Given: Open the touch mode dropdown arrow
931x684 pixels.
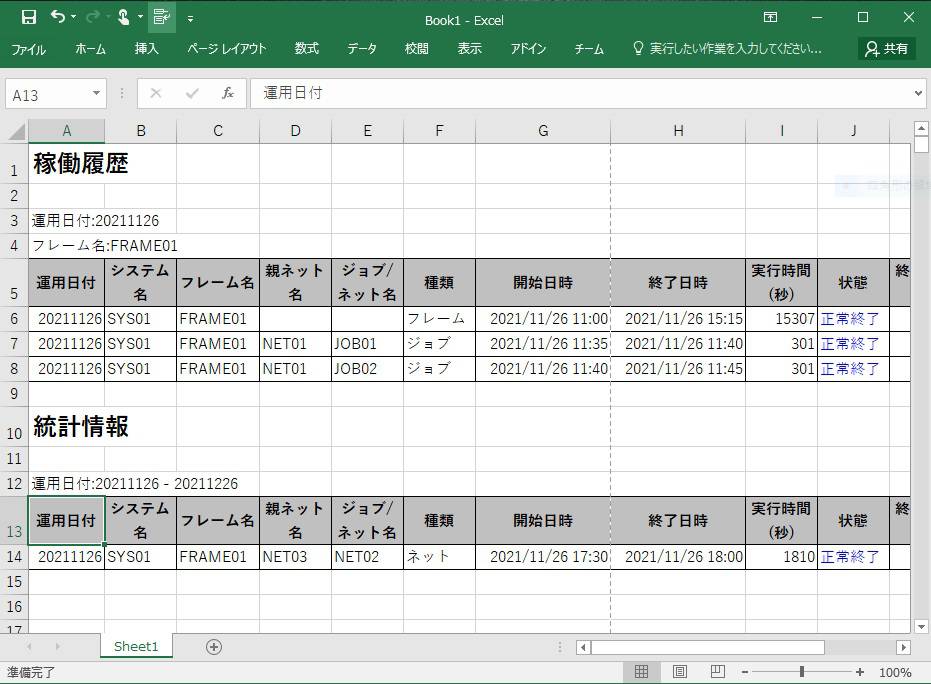Looking at the screenshot, I should pos(141,17).
